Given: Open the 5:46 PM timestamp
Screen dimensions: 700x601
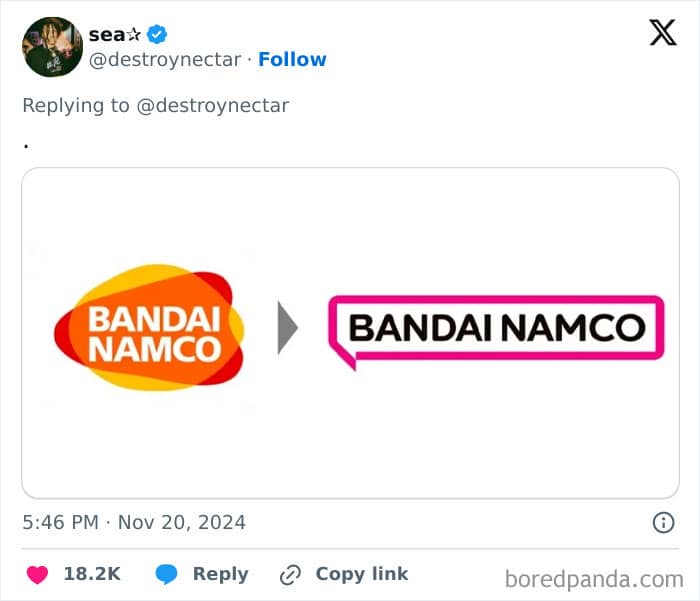Looking at the screenshot, I should (x=61, y=522).
